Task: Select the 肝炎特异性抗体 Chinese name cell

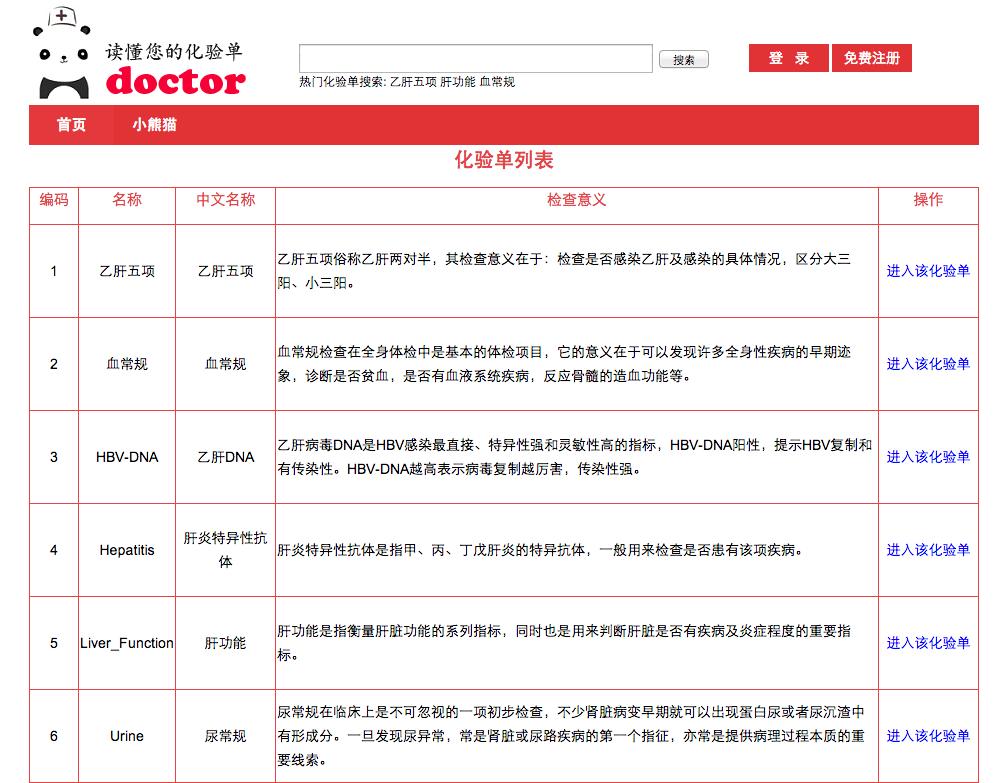Action: (225, 550)
